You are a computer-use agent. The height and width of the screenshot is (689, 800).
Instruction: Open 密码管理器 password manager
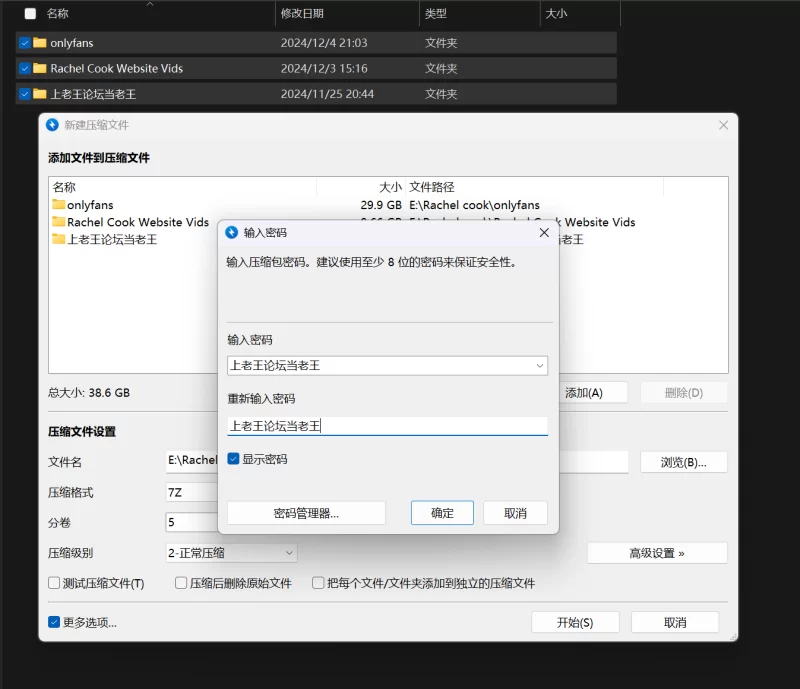306,513
